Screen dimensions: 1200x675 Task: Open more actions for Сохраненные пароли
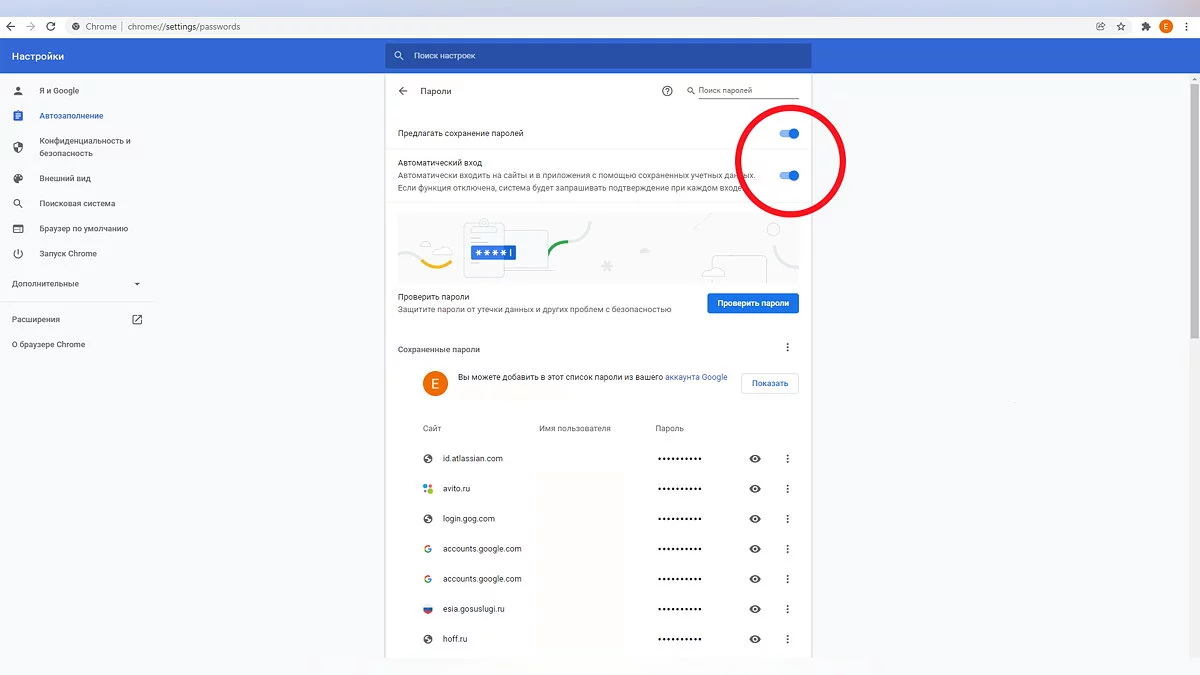point(788,348)
